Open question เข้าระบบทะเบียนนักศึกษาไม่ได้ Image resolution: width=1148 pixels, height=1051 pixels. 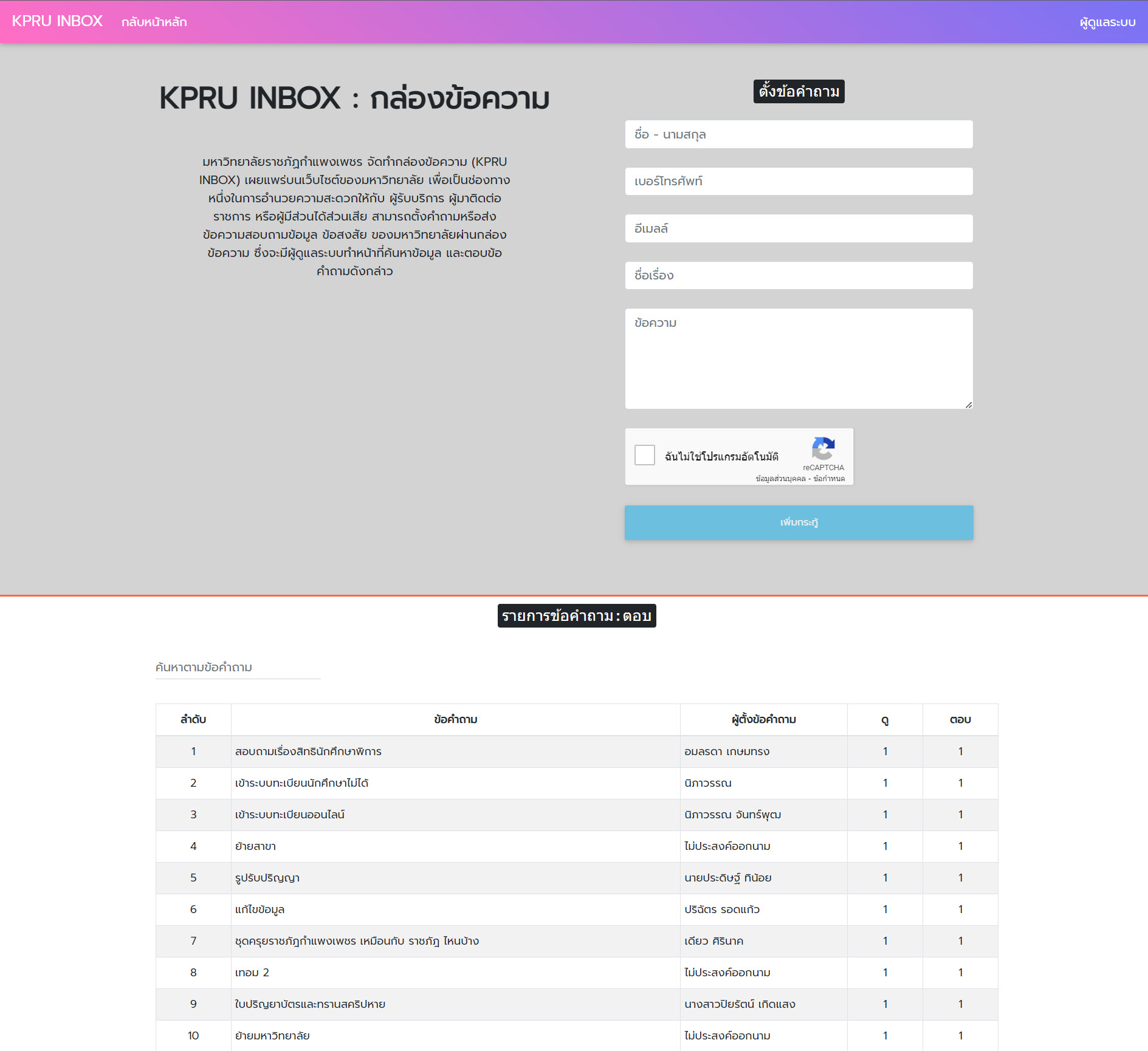point(301,783)
